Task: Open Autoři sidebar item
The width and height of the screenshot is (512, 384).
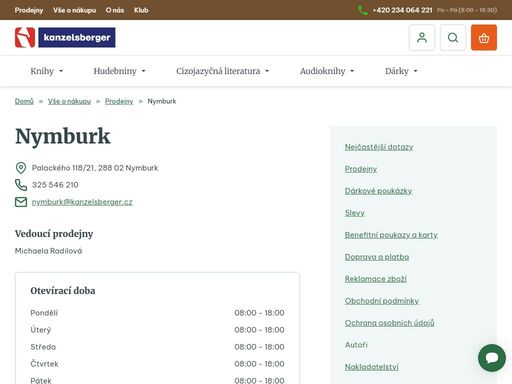Action: point(356,345)
